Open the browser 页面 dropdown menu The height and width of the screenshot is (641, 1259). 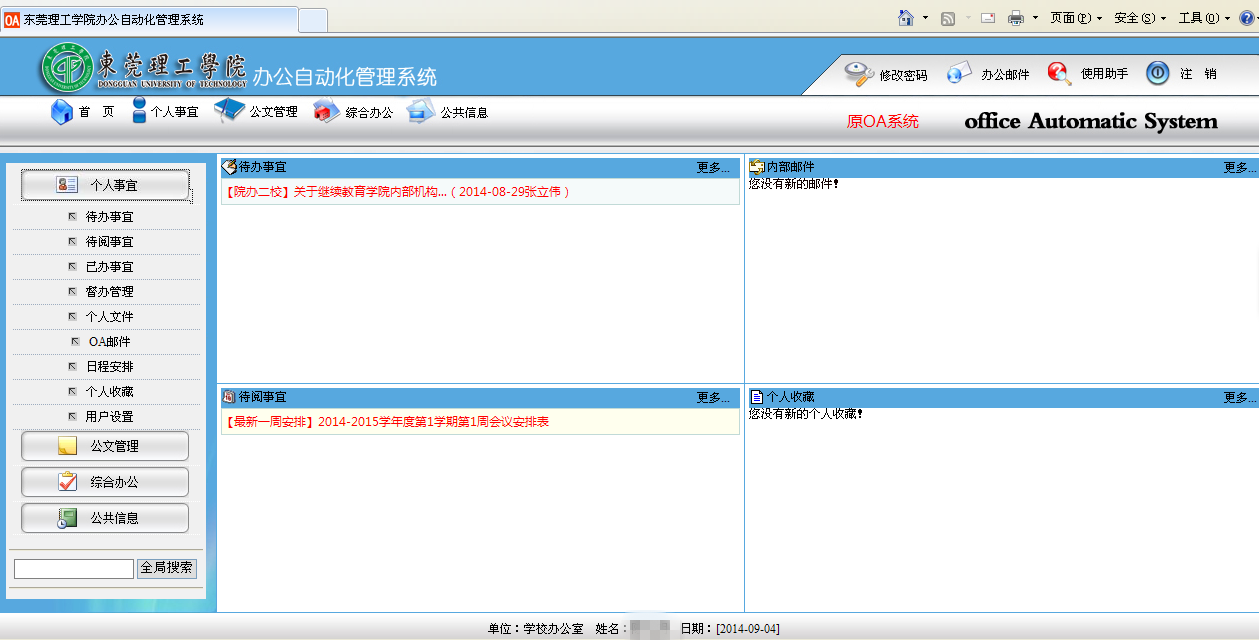tap(1075, 18)
